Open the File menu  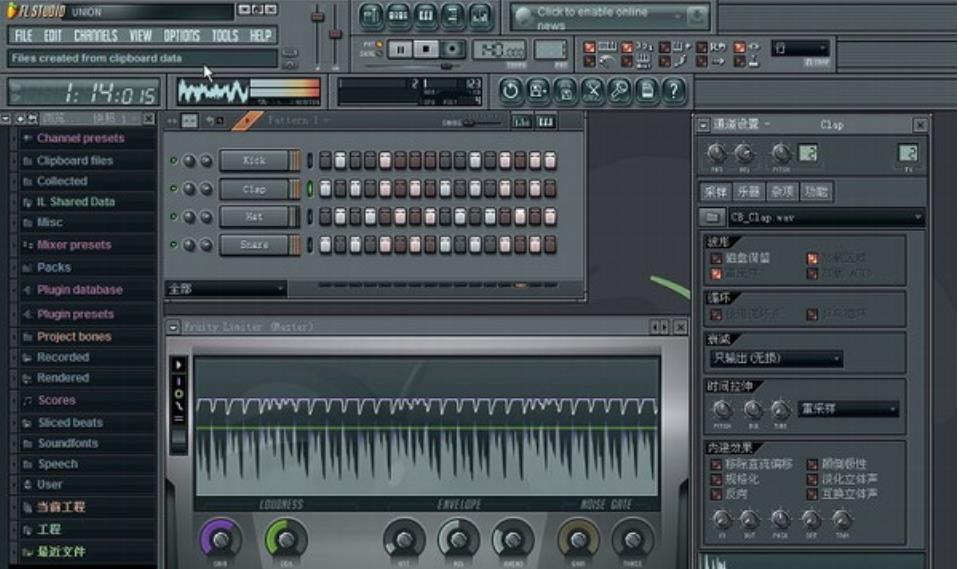click(x=23, y=35)
